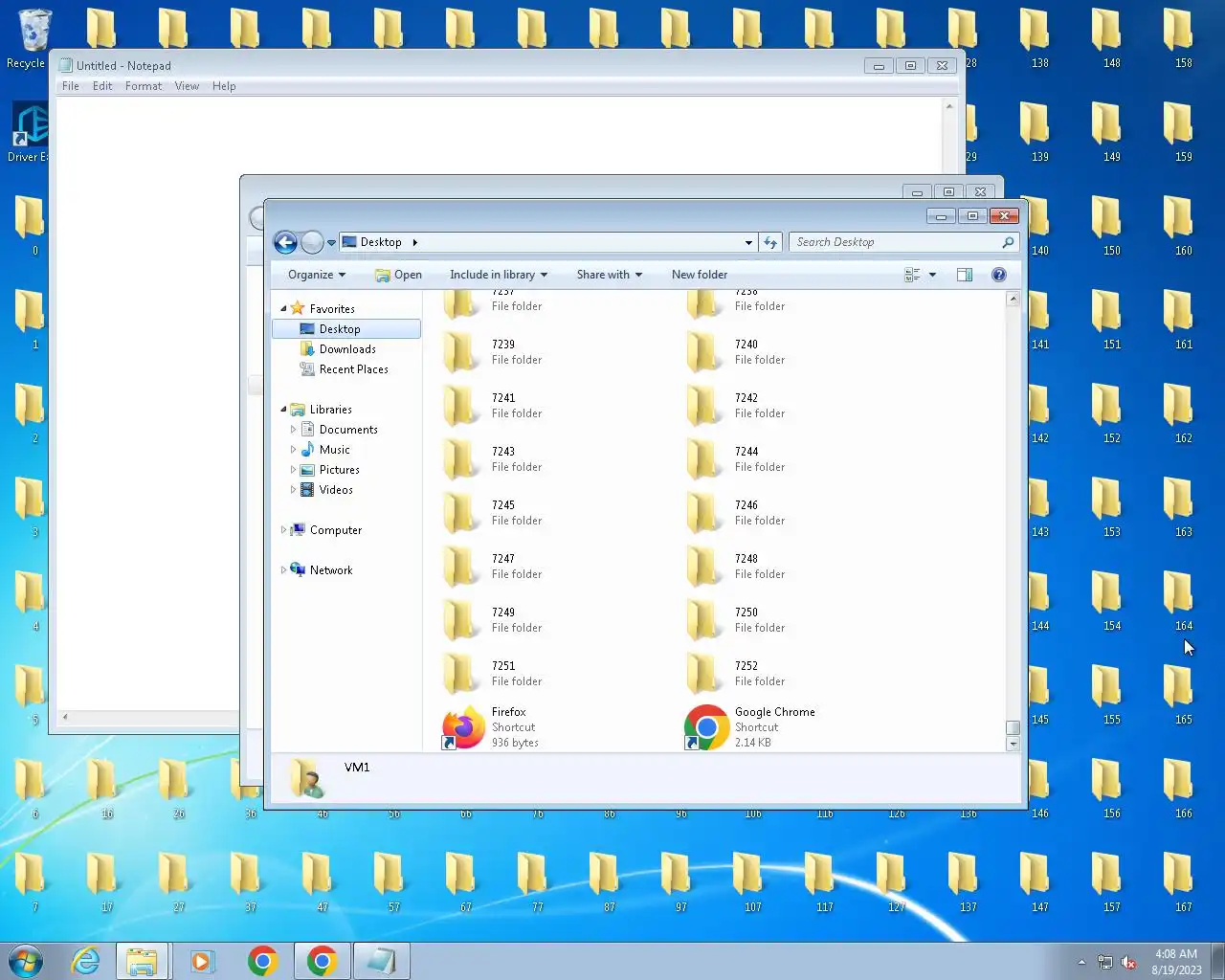Expand the Computer tree node
This screenshot has height=980, width=1225.
pyautogui.click(x=283, y=529)
